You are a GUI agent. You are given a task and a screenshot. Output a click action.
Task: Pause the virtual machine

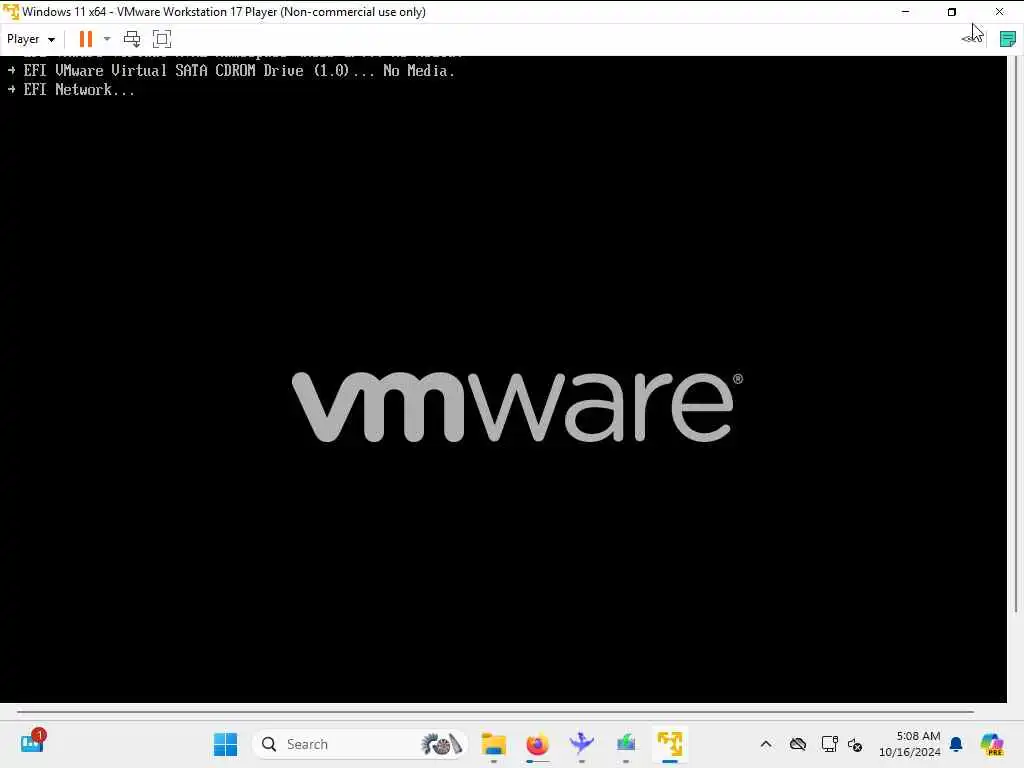coord(86,39)
